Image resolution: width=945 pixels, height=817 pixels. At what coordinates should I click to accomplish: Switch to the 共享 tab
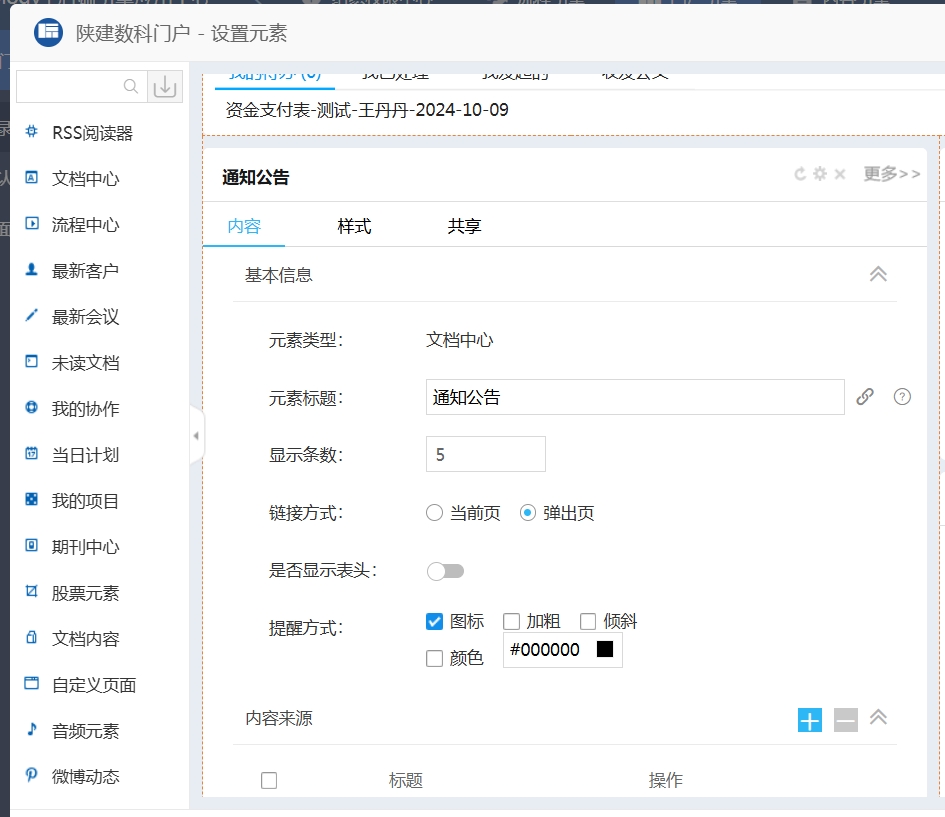click(x=464, y=226)
